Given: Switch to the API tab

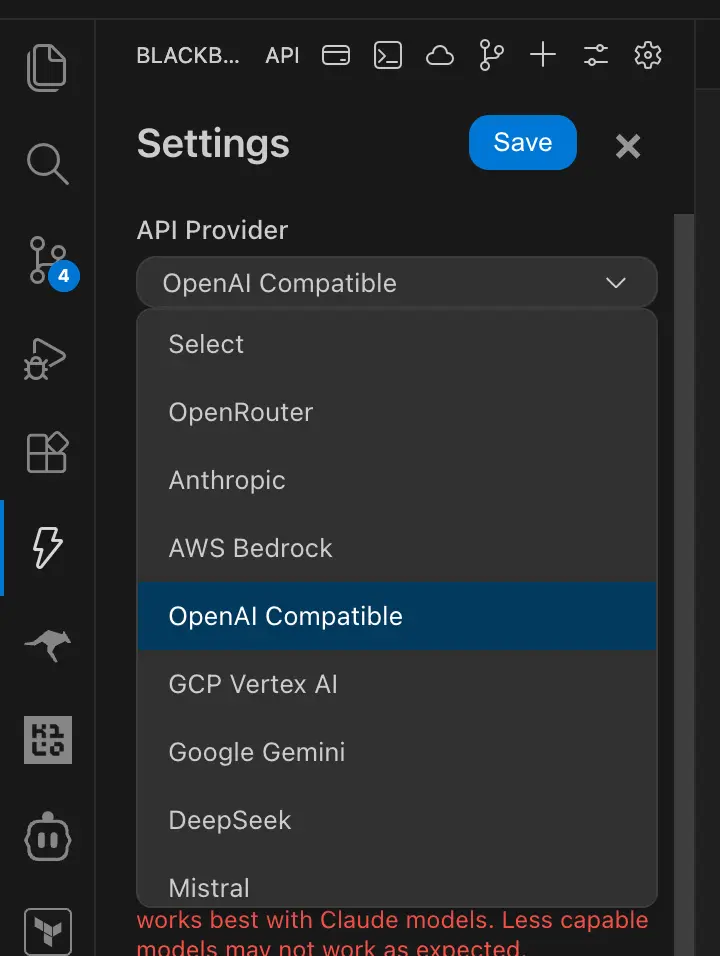Looking at the screenshot, I should click(281, 55).
